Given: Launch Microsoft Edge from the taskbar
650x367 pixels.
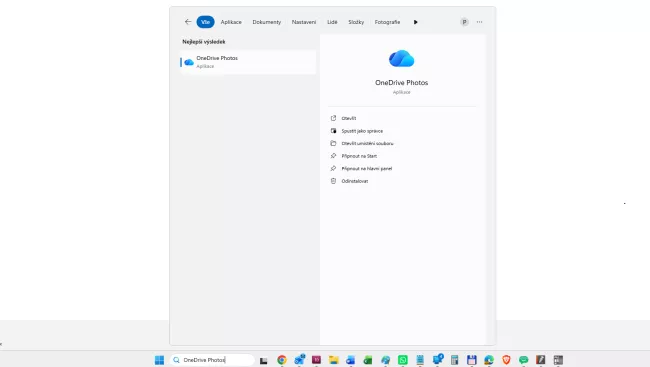Looking at the screenshot, I should (489, 360).
